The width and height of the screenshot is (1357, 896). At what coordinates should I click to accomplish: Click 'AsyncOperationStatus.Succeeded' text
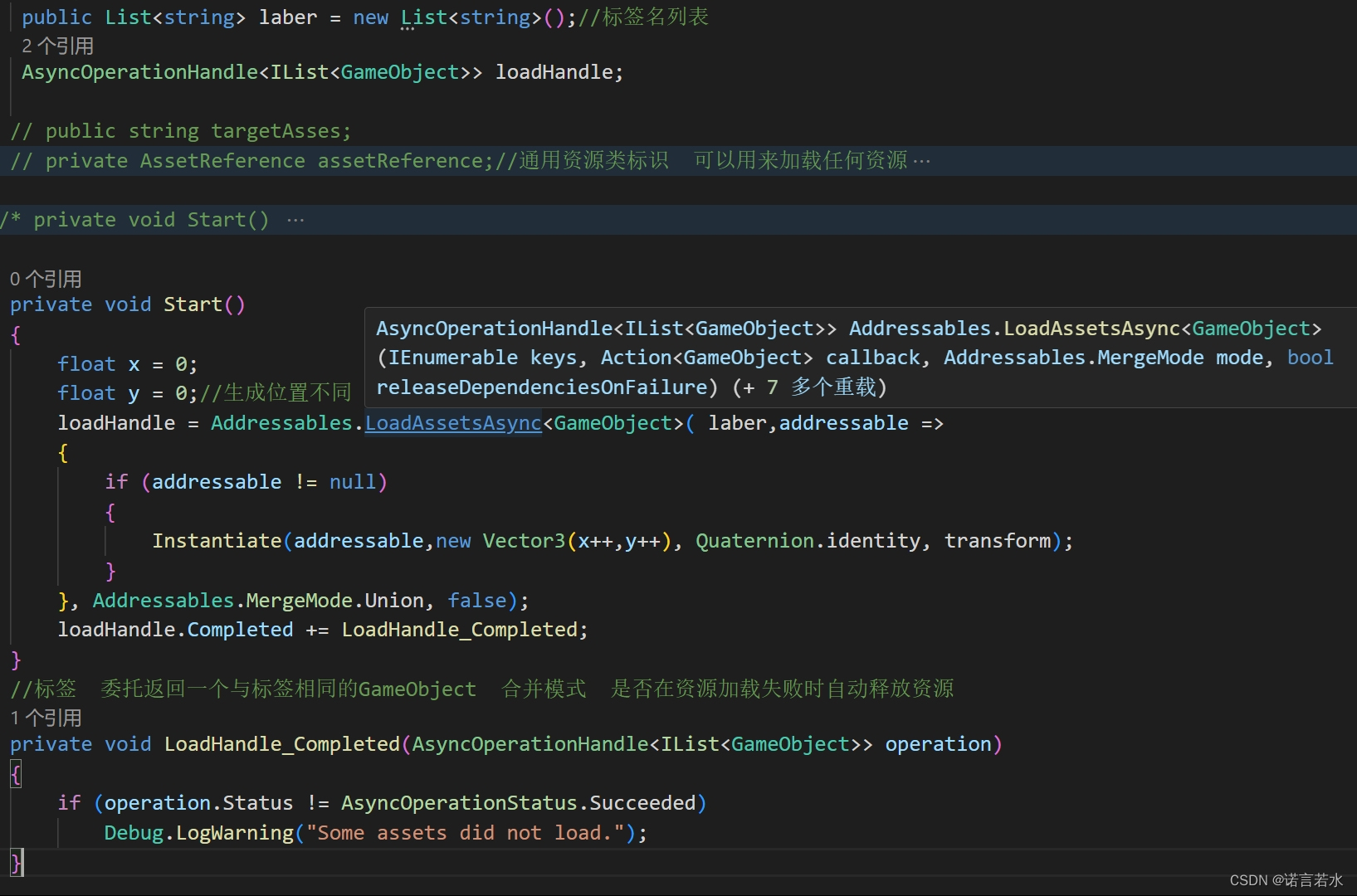518,803
